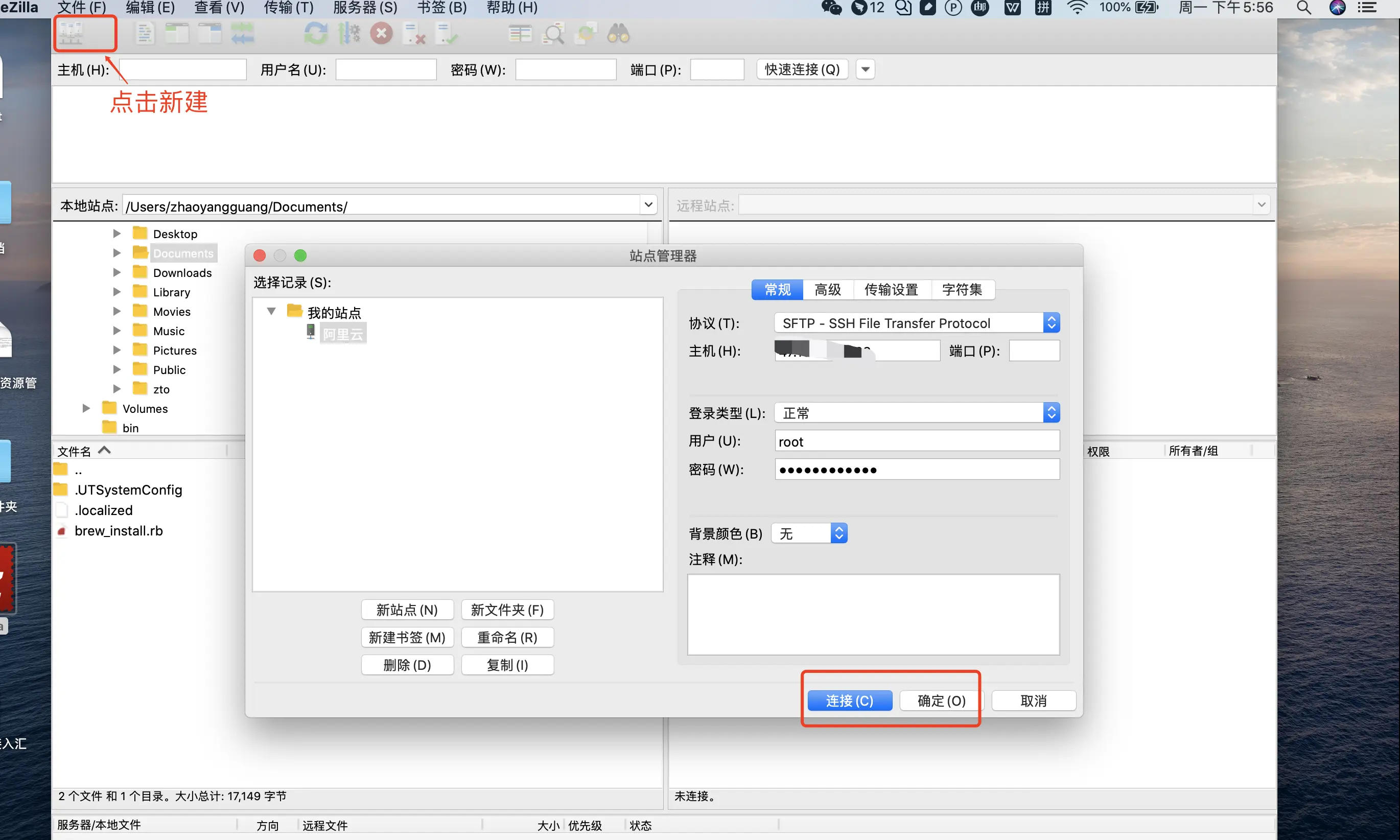
Task: Open filename filters magnifier icon
Action: click(553, 34)
